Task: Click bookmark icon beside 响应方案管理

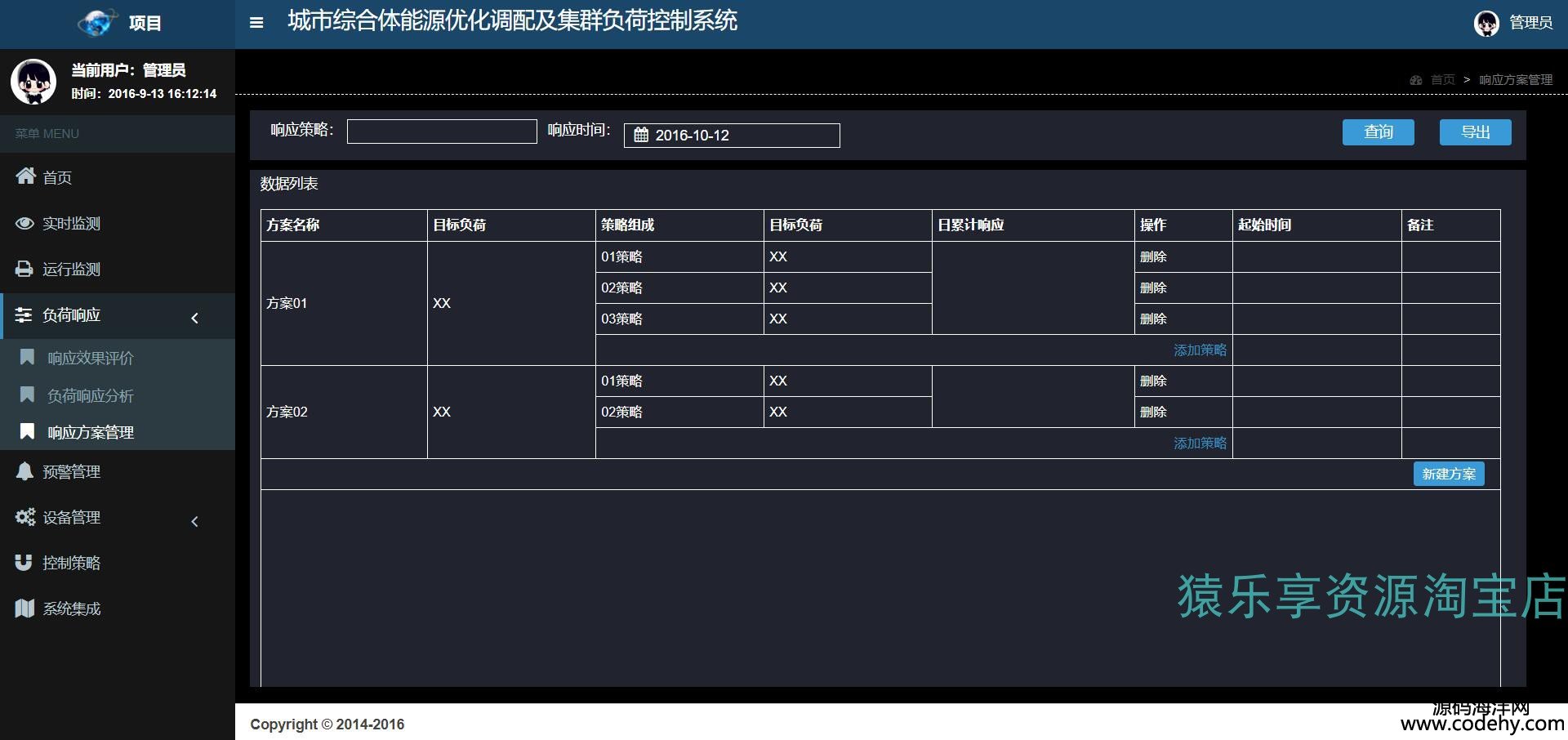Action: point(27,431)
